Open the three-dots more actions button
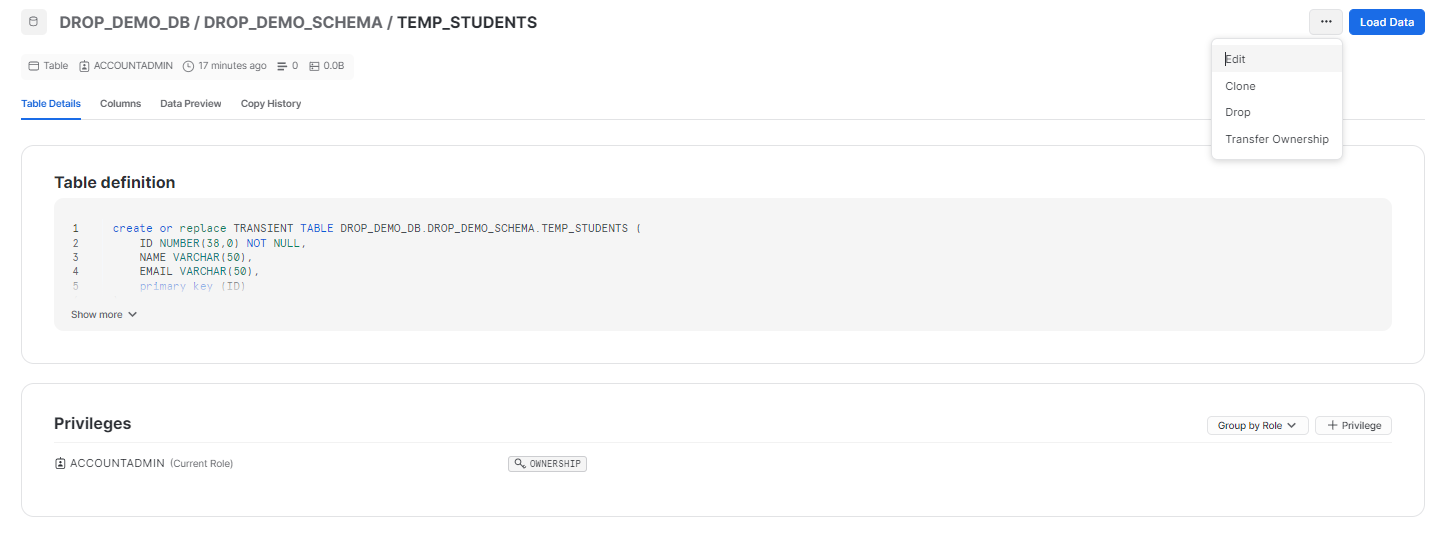1440x543 pixels. pyautogui.click(x=1325, y=22)
